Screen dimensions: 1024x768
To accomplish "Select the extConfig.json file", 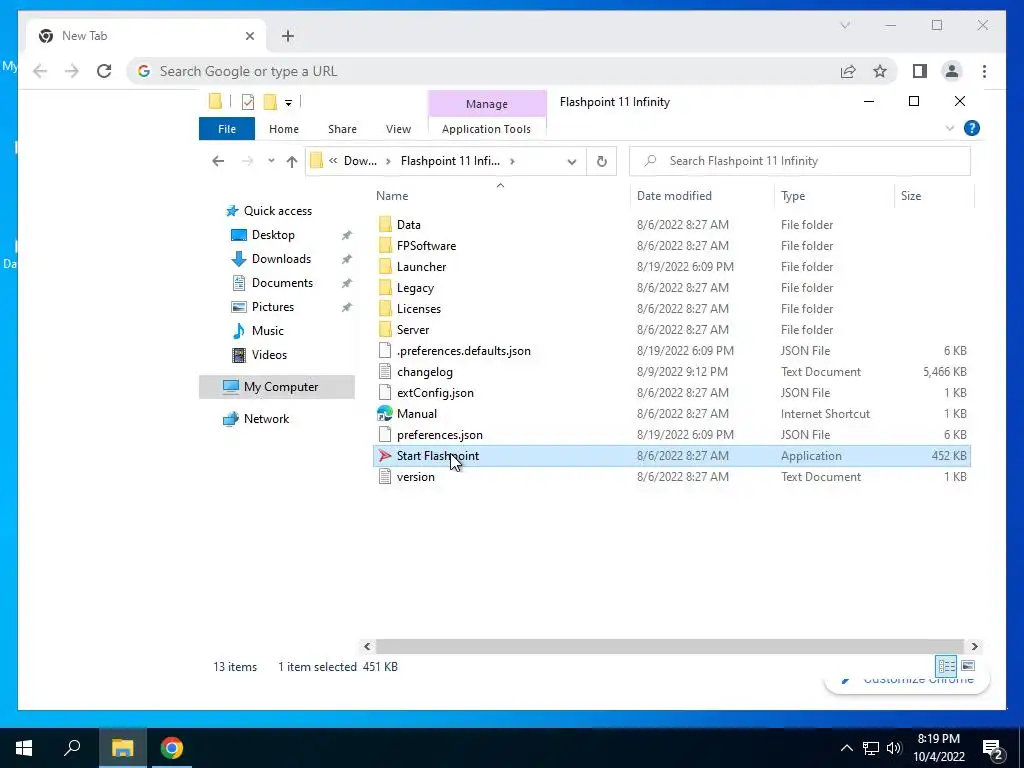I will (435, 392).
